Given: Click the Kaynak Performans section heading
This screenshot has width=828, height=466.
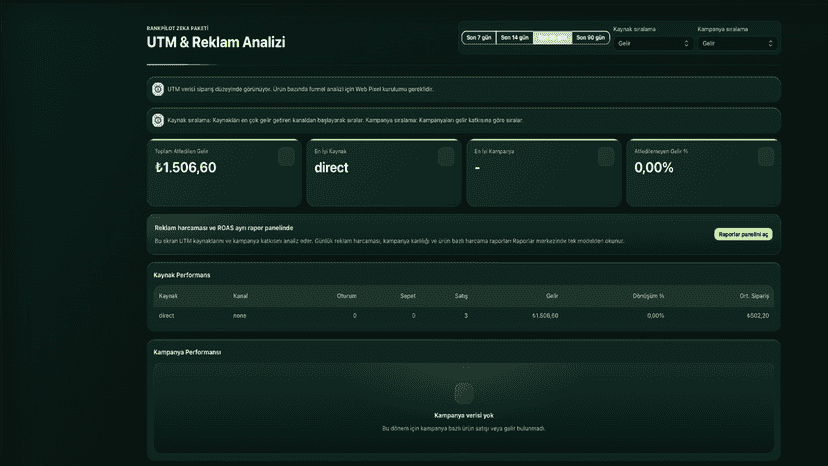Looking at the screenshot, I should [182, 275].
